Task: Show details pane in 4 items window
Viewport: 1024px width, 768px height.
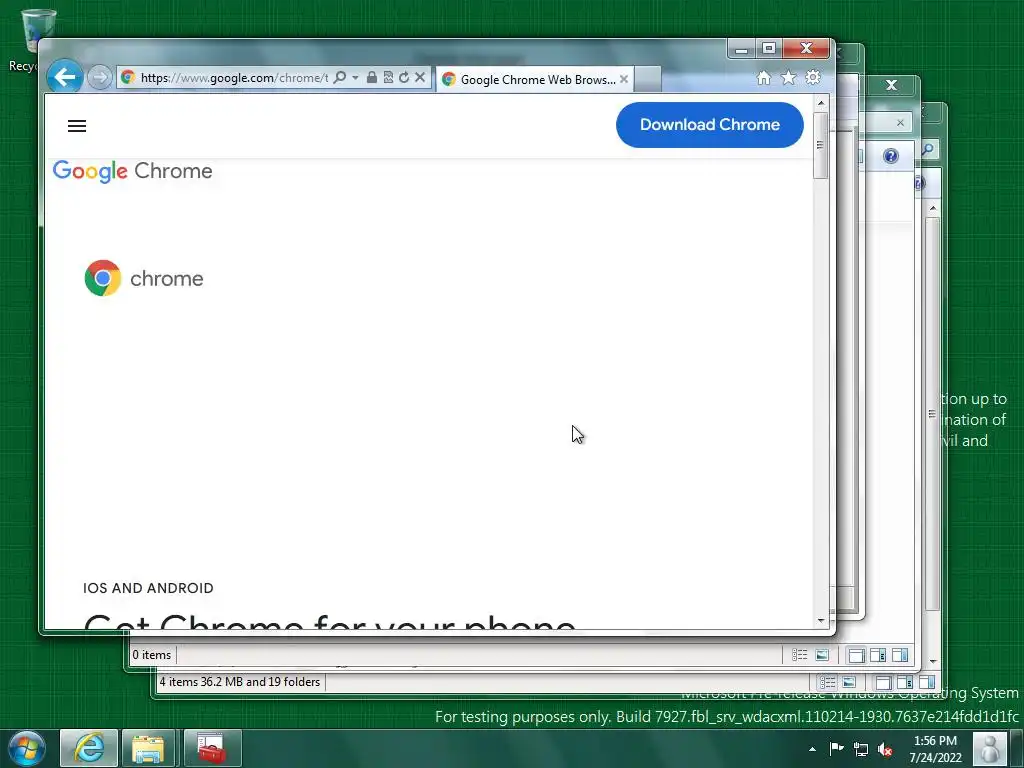Action: (x=904, y=683)
